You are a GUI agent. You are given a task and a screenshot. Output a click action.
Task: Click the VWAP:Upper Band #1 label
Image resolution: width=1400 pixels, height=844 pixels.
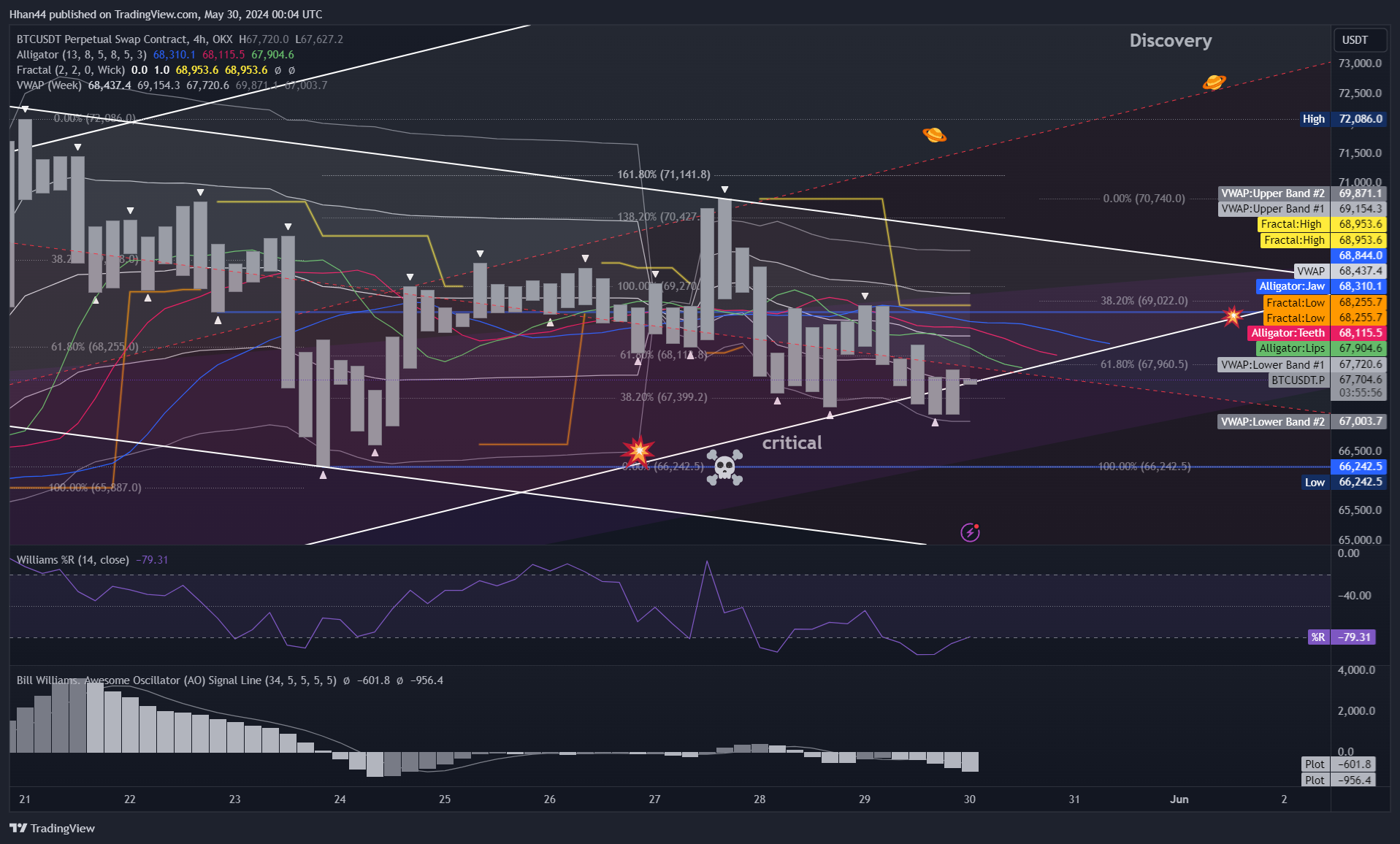1301,209
